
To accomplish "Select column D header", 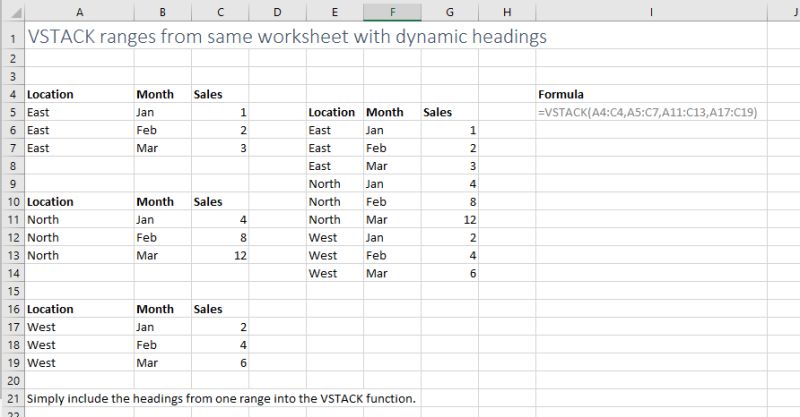I will tap(278, 12).
